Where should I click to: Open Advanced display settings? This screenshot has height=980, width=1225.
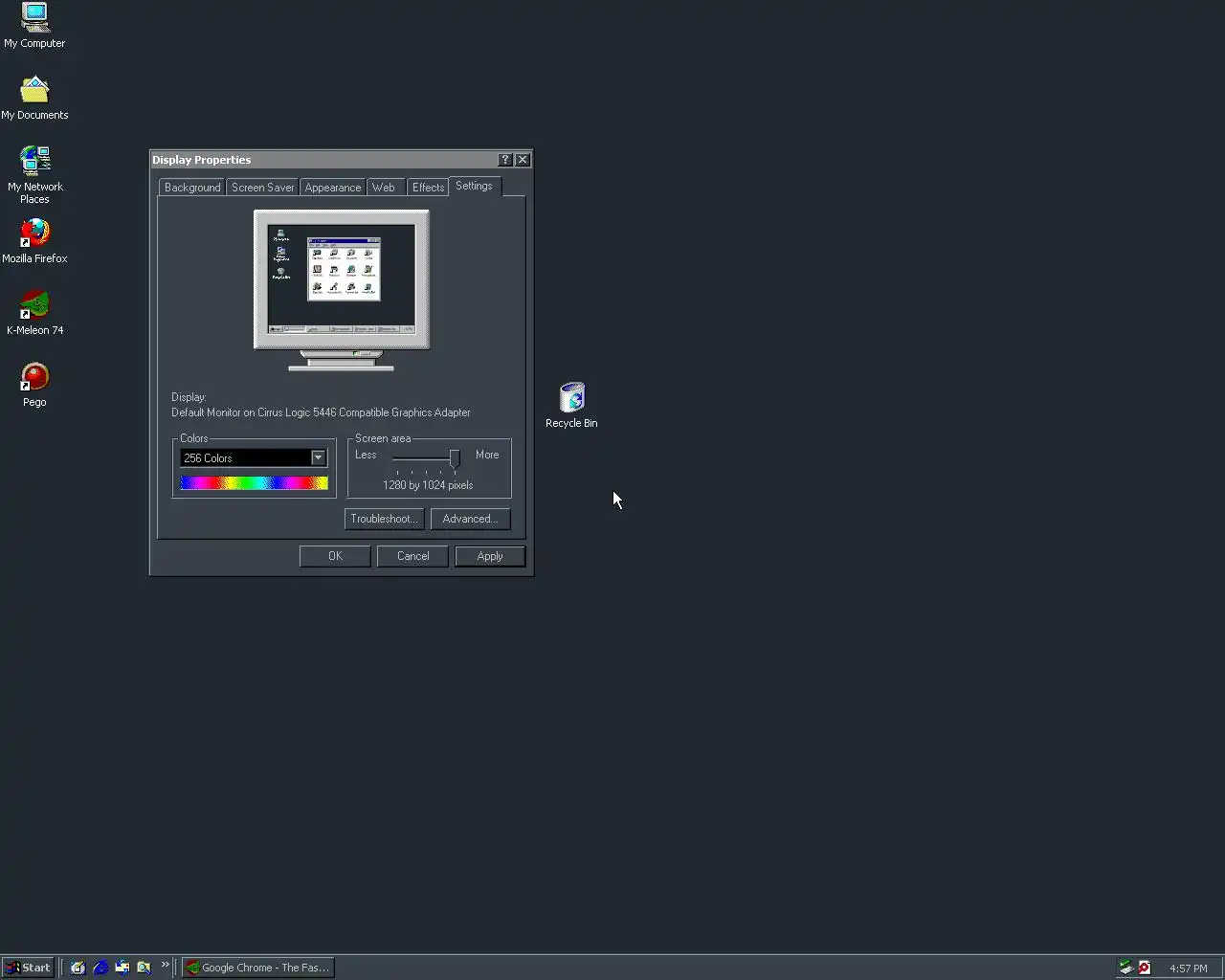470,519
